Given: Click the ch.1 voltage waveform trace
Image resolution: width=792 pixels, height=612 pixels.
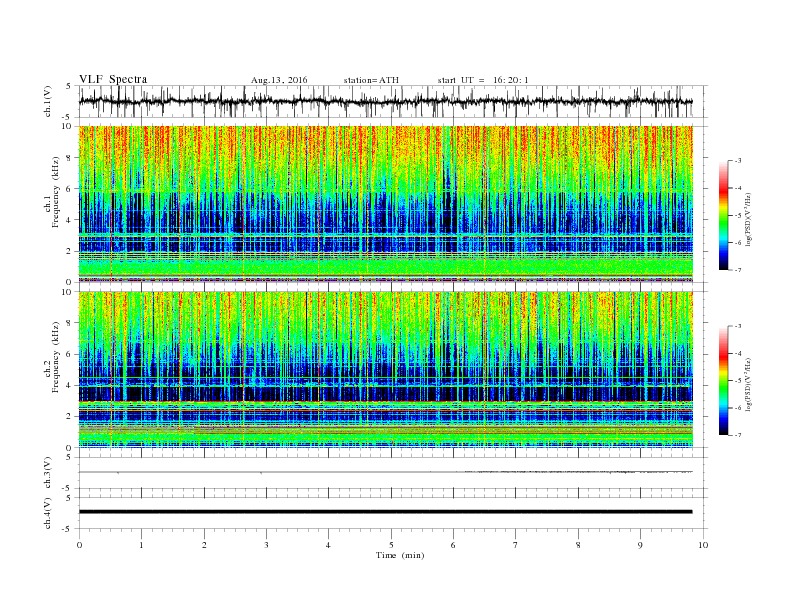Looking at the screenshot, I should [385, 101].
